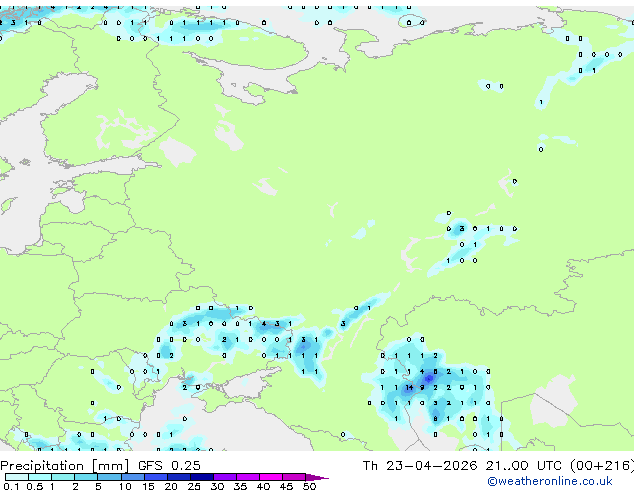The image size is (634, 490).
Task: Click the forecast offset '(00+216)'
Action: tap(602, 466)
